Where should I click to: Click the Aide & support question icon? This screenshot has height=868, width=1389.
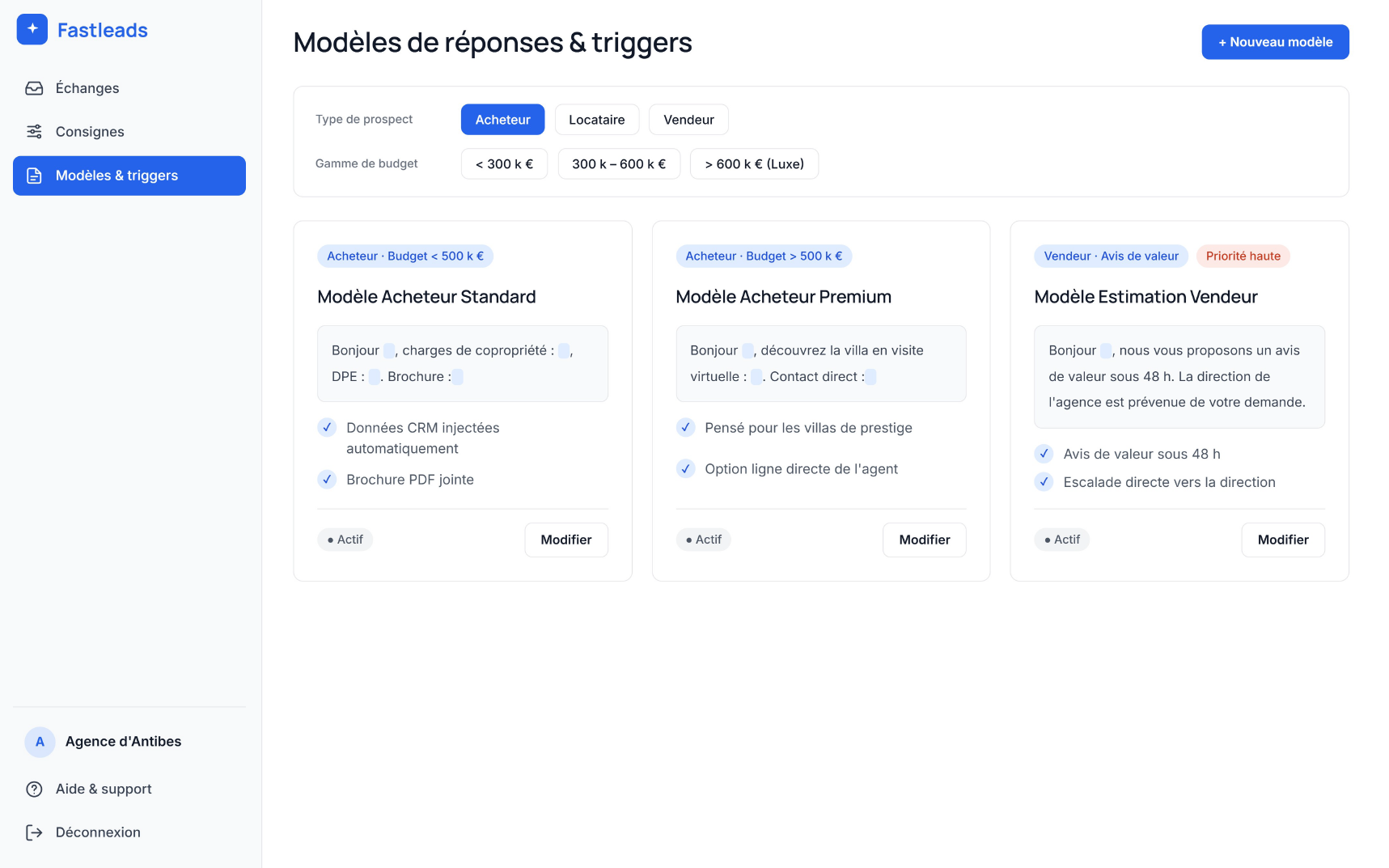pyautogui.click(x=34, y=789)
